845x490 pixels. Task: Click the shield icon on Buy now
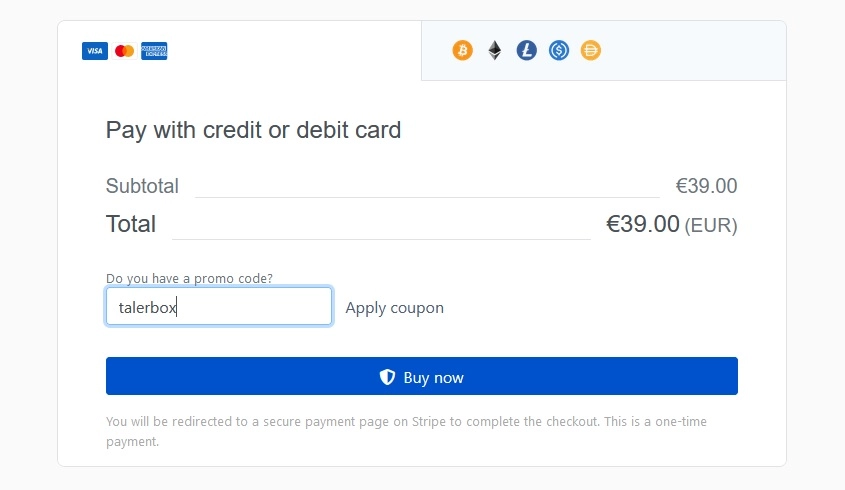[x=387, y=377]
